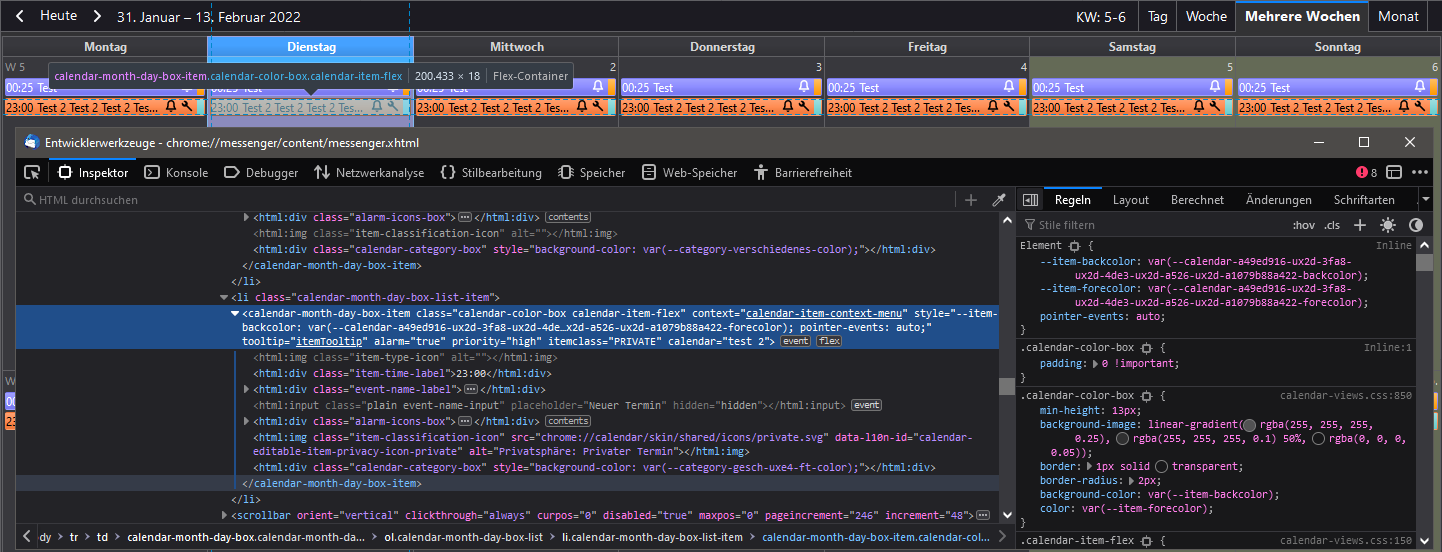Viewport: 1442px width, 552px height.
Task: Add a new CSS rule
Action: 1360,225
